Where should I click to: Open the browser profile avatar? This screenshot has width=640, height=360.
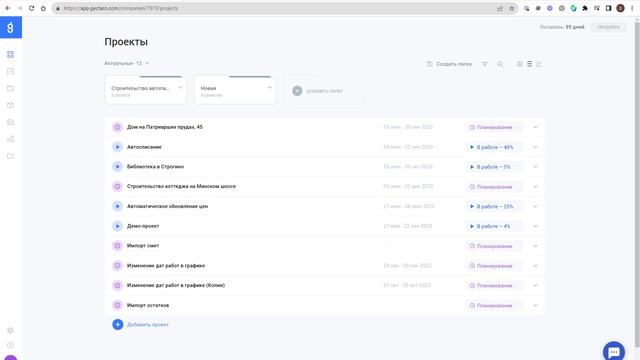pos(620,8)
